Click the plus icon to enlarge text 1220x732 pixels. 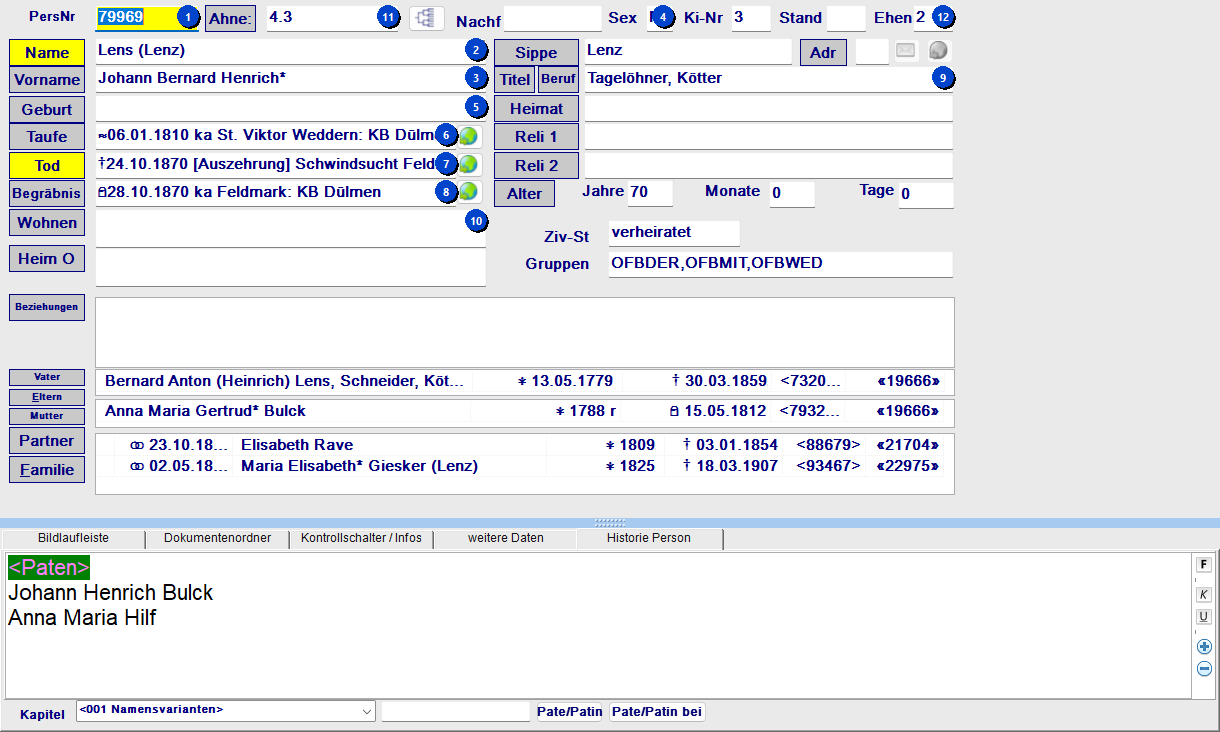(1204, 647)
